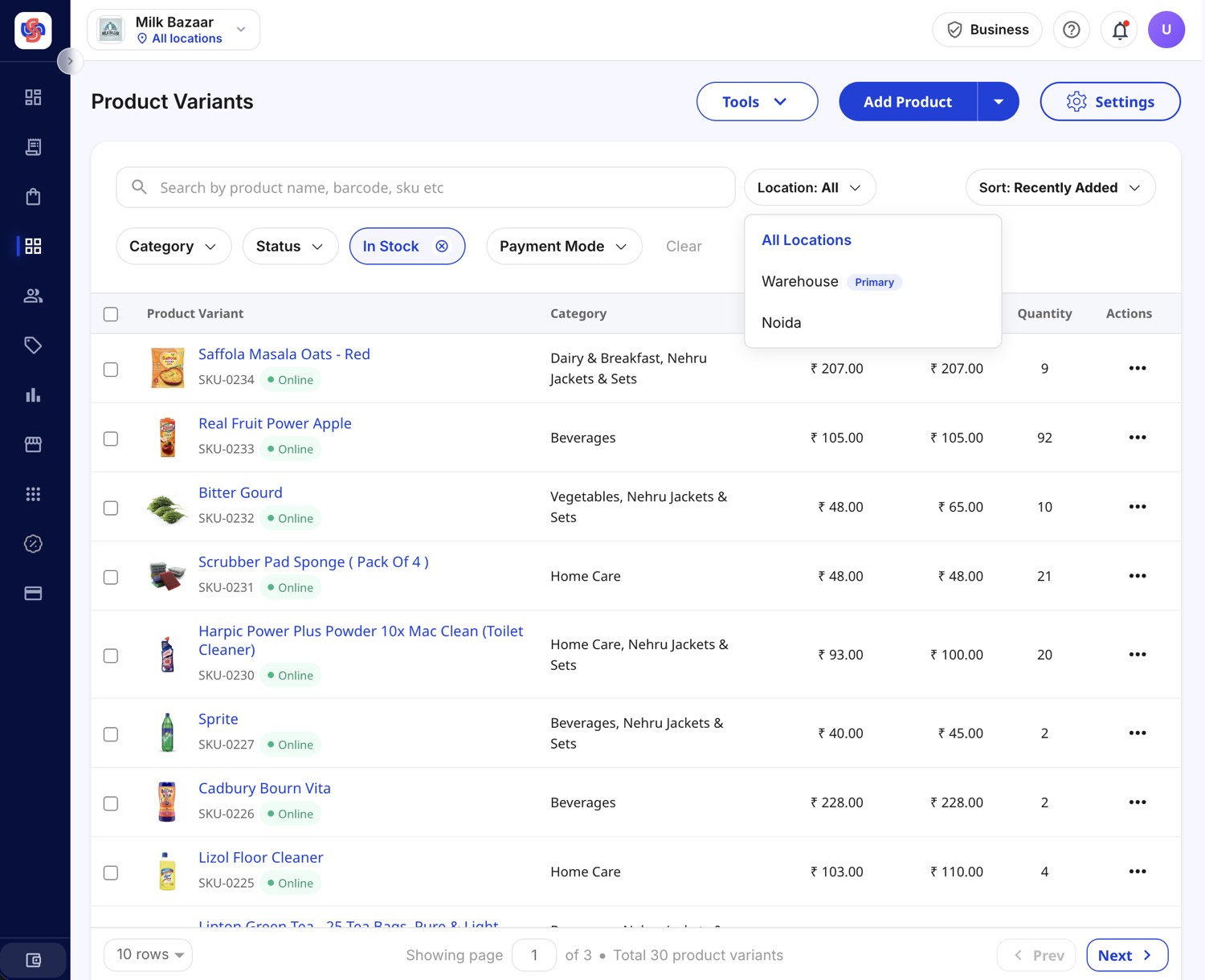Open the apps dots grid icon
The width and height of the screenshot is (1205, 980).
coord(33,494)
